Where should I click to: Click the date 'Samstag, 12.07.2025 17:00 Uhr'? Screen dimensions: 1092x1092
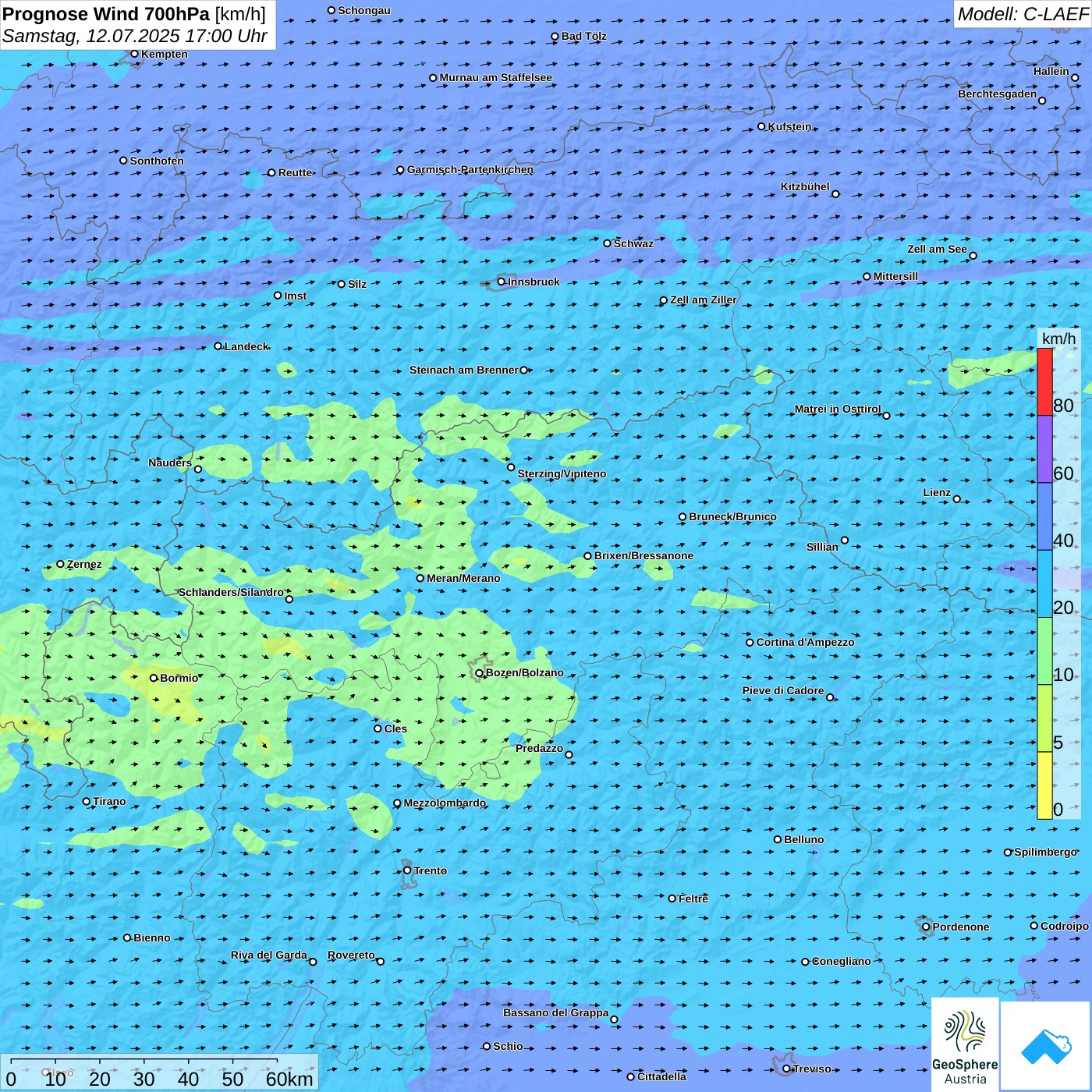point(135,36)
